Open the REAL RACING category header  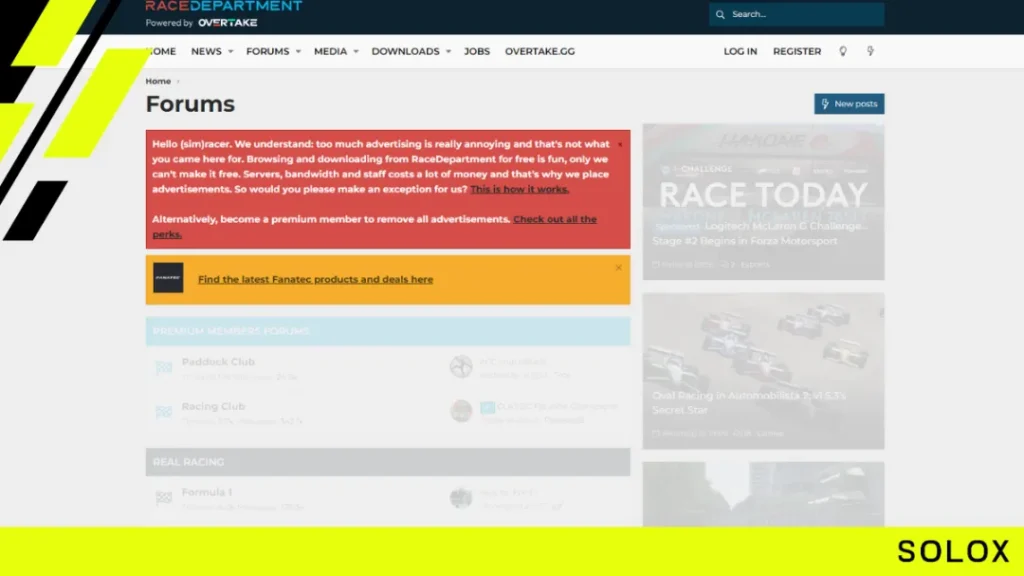[x=188, y=462]
